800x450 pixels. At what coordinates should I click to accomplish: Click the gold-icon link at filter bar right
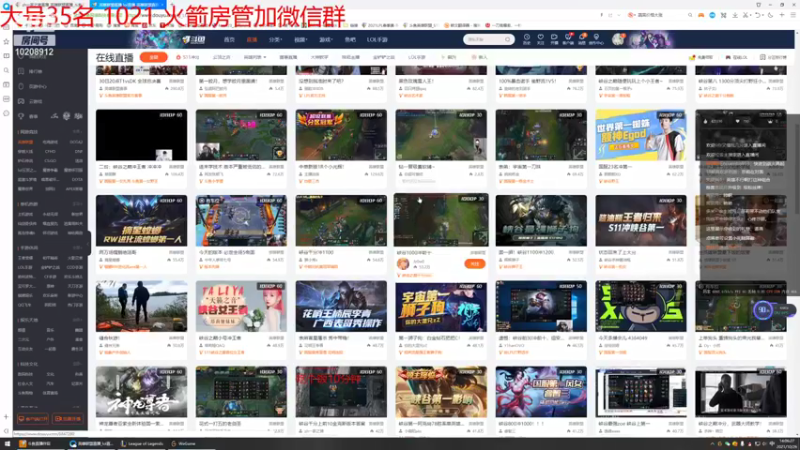701,57
